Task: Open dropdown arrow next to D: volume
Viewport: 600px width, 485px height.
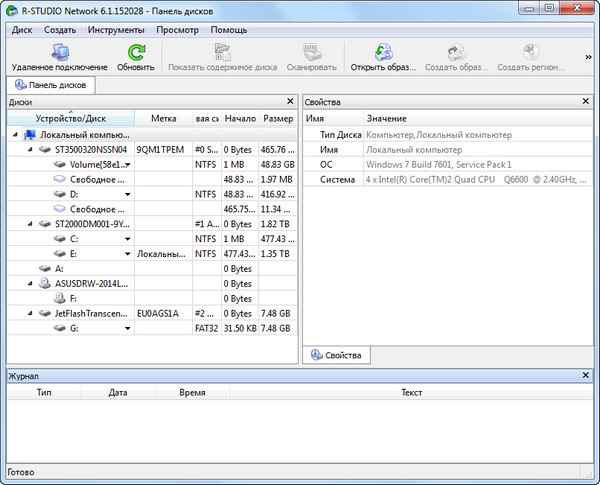Action: tap(127, 194)
